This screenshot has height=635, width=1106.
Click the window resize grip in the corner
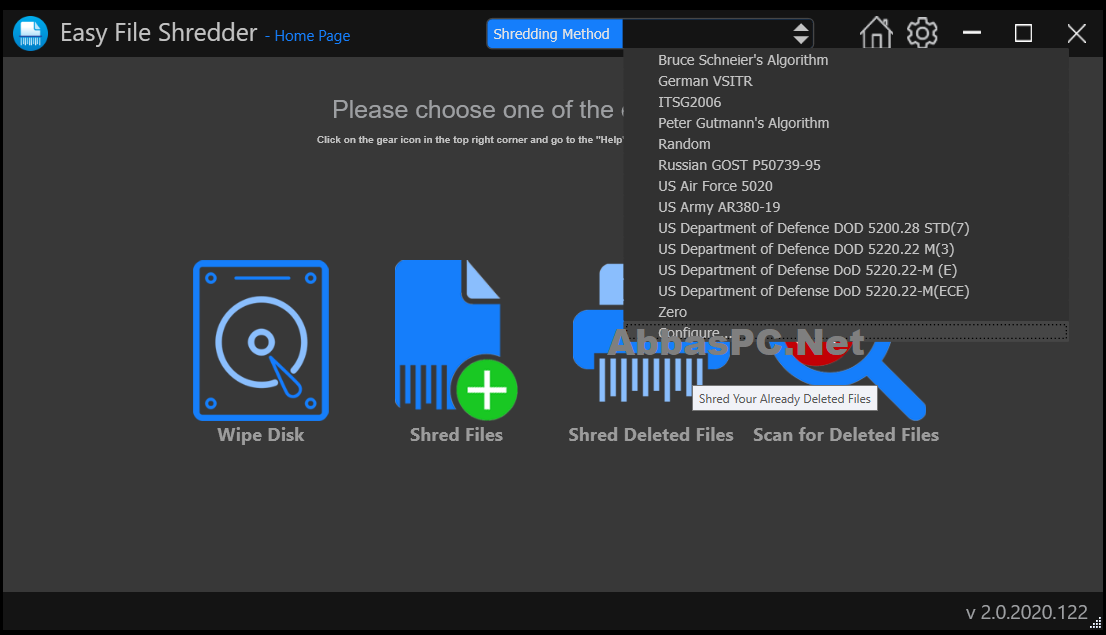tap(1095, 623)
